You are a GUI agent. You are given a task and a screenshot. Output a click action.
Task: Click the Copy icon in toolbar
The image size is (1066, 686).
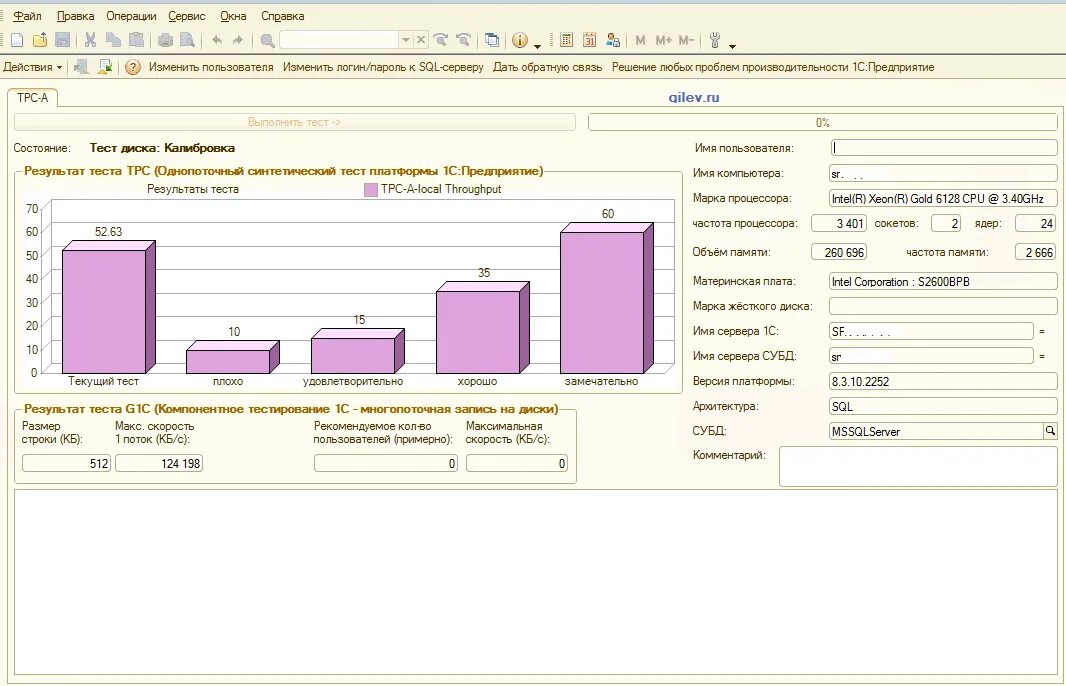point(113,40)
